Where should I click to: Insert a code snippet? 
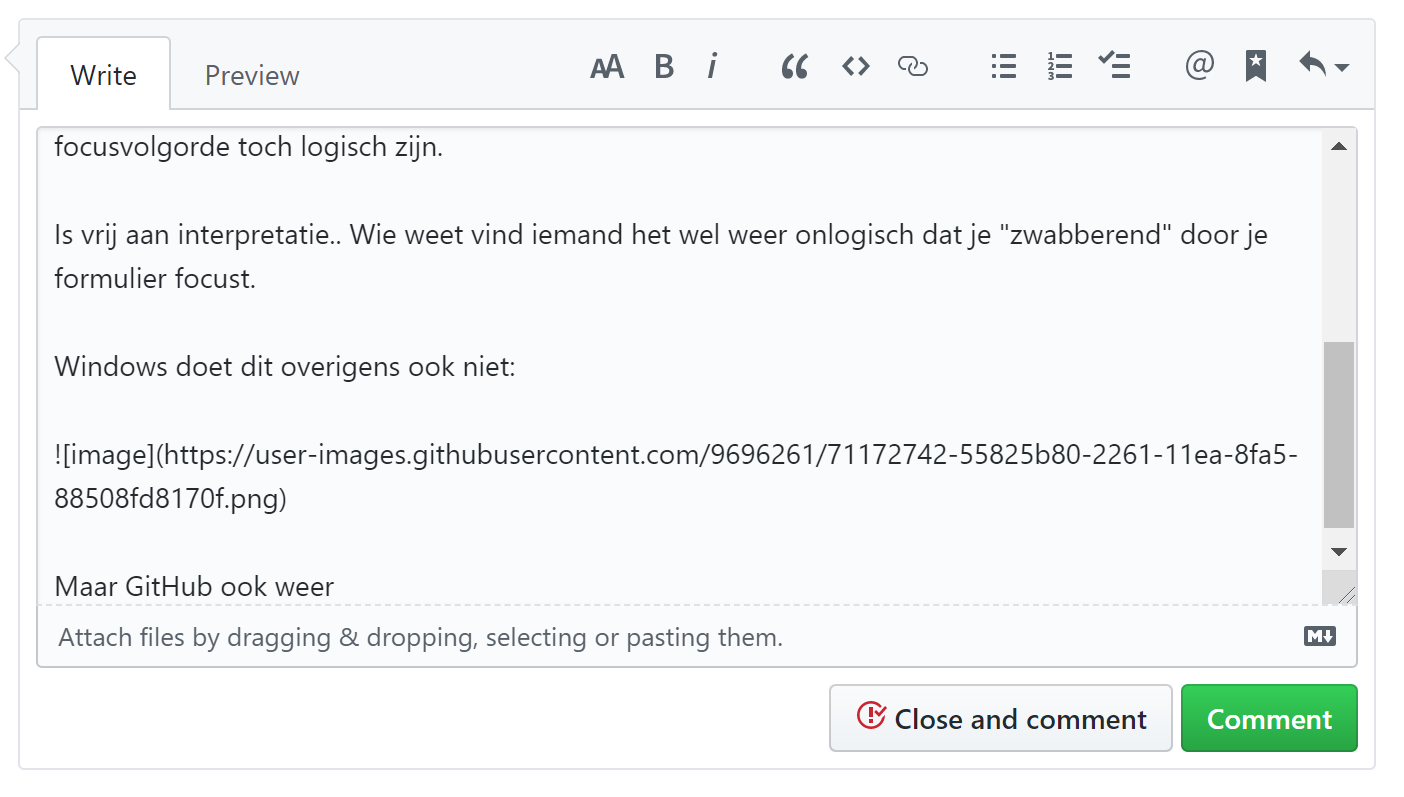click(855, 66)
